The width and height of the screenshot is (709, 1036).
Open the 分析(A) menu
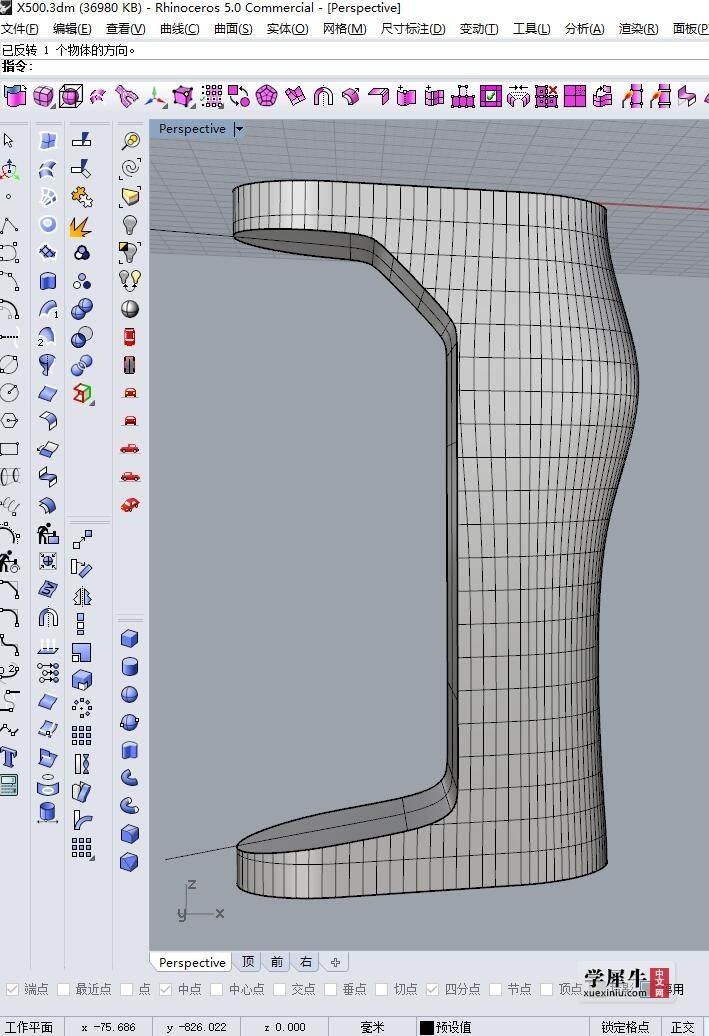(585, 28)
